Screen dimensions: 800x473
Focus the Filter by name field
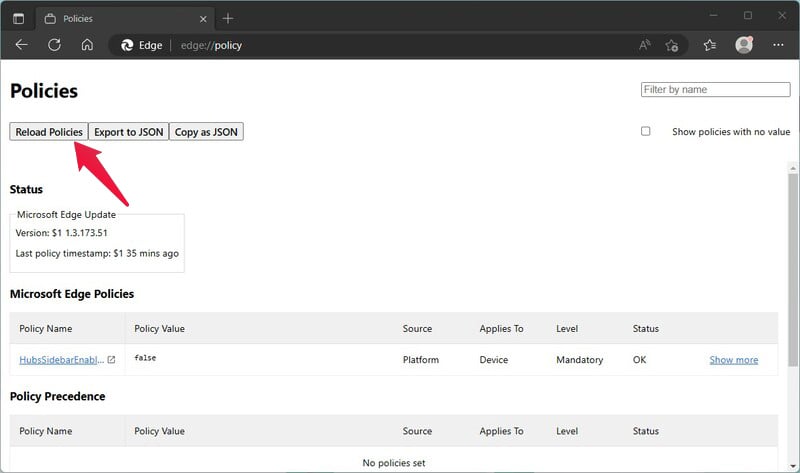click(715, 89)
